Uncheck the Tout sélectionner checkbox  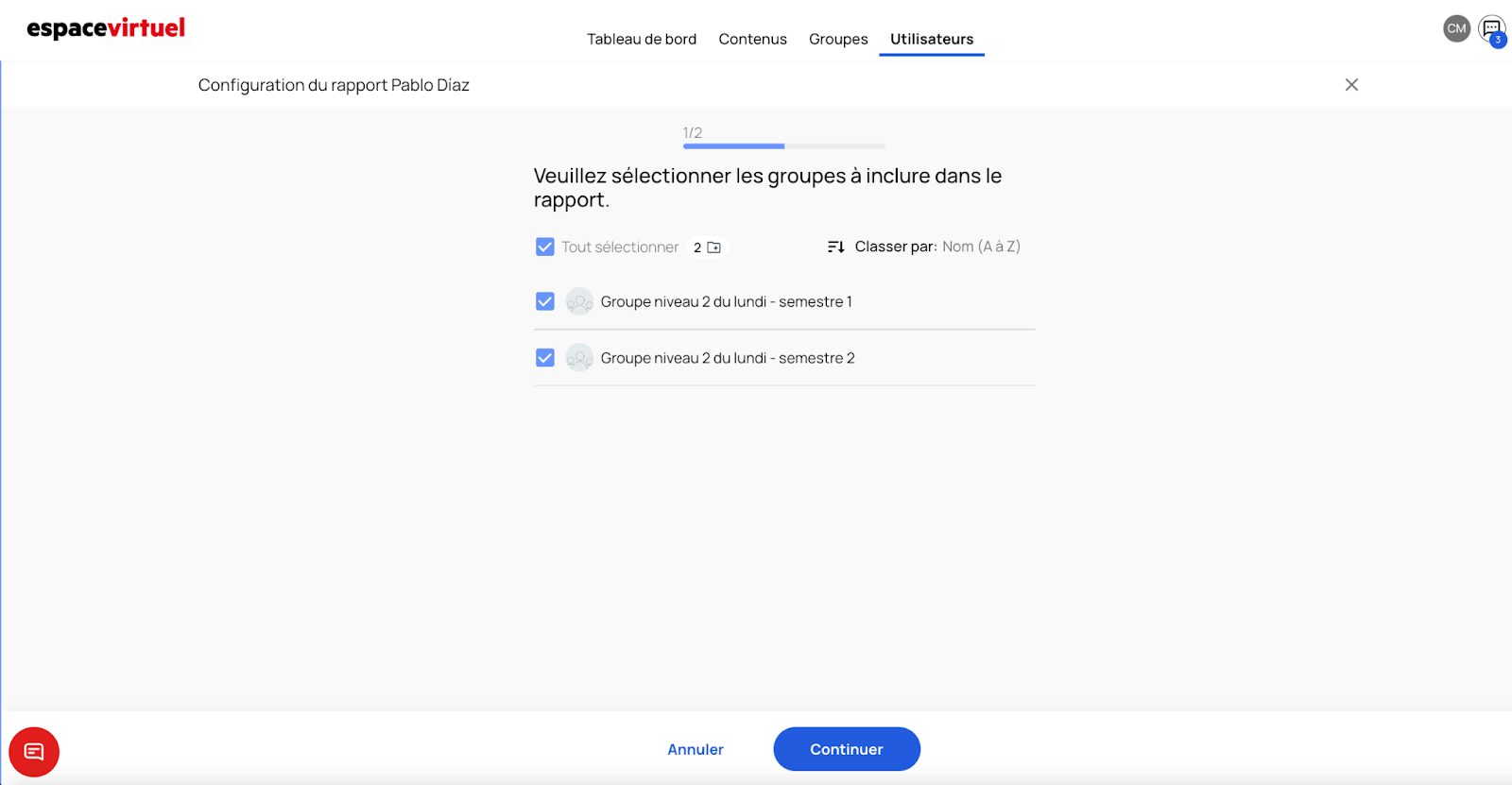click(x=545, y=247)
